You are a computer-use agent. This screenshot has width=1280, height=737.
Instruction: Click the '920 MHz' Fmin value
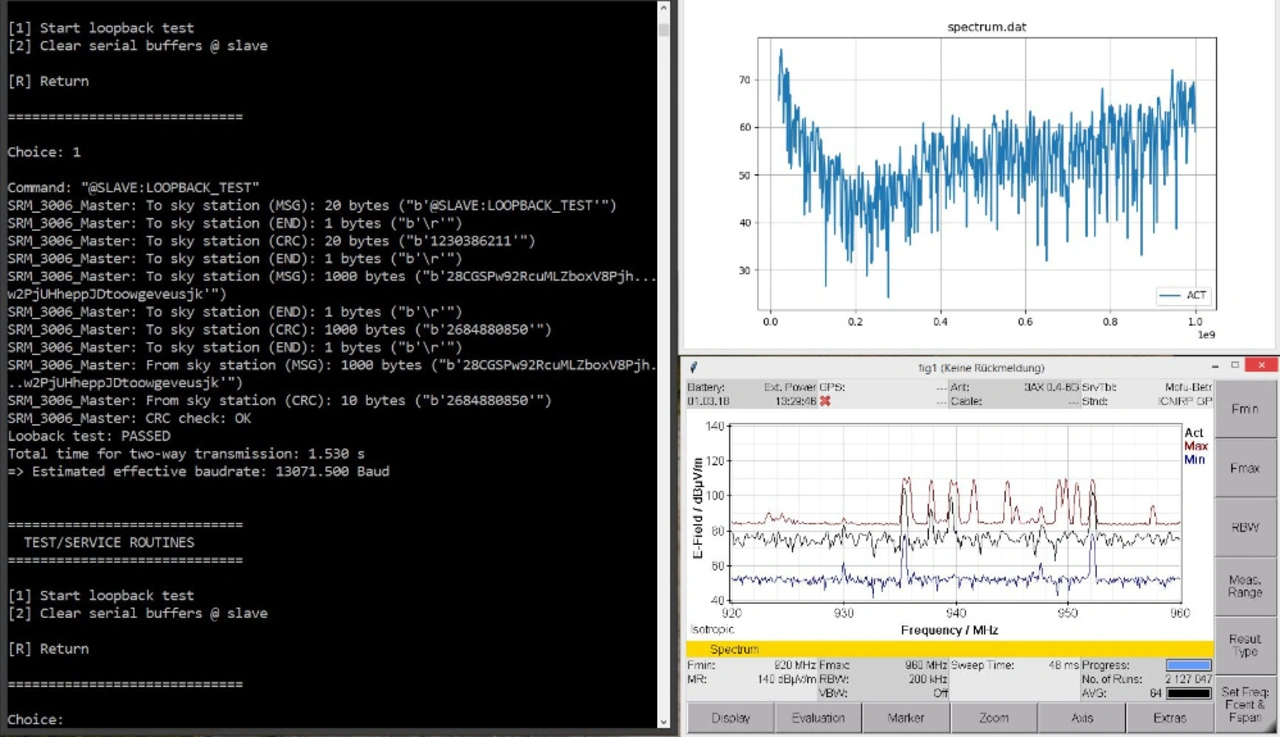pyautogui.click(x=797, y=665)
